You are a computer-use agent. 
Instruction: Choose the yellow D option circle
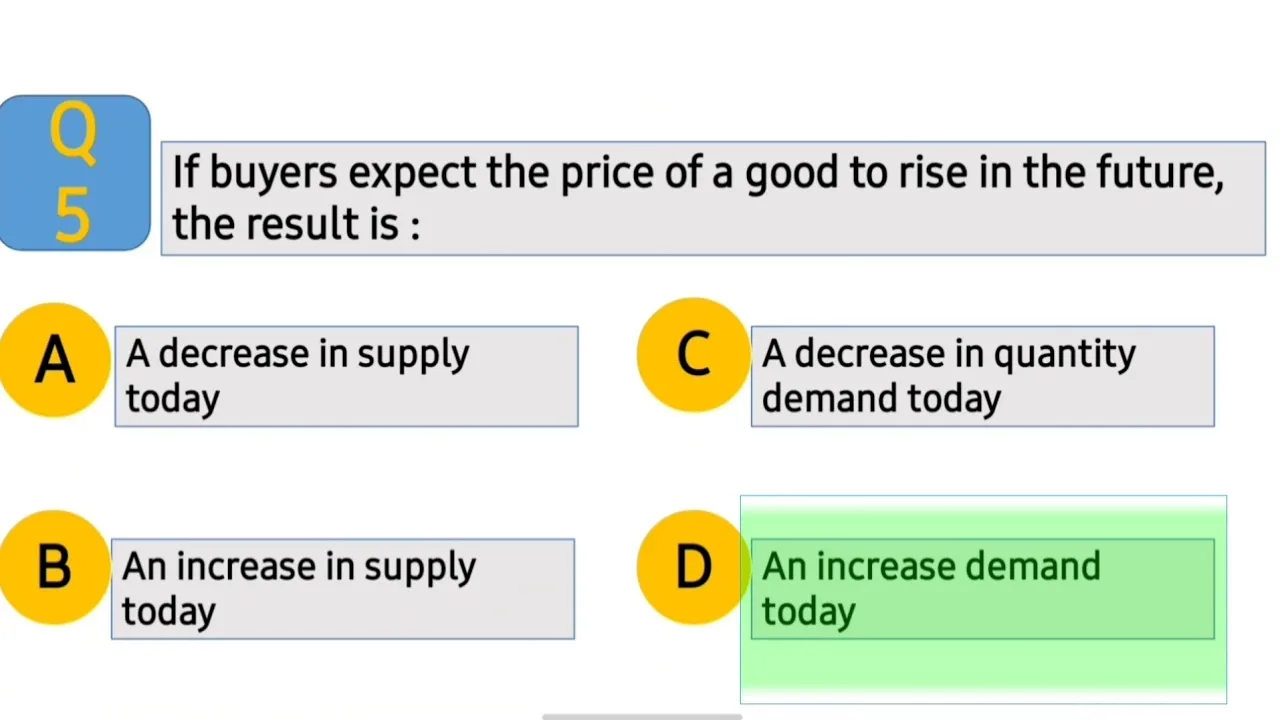click(693, 567)
